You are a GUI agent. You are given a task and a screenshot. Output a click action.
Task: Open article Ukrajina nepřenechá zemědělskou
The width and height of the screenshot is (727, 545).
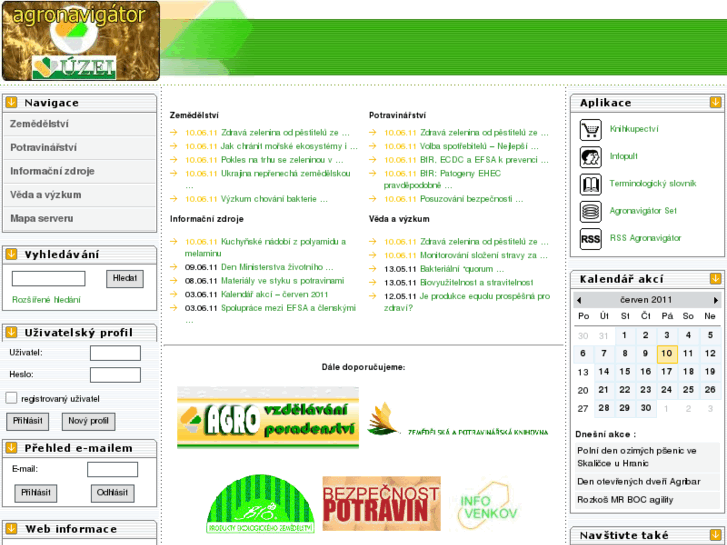tap(286, 173)
